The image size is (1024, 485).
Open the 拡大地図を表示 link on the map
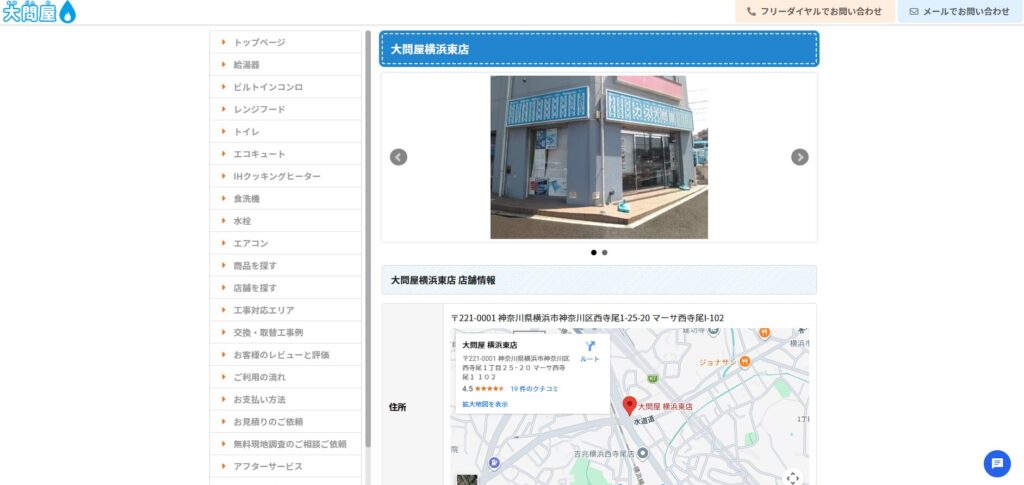point(485,404)
